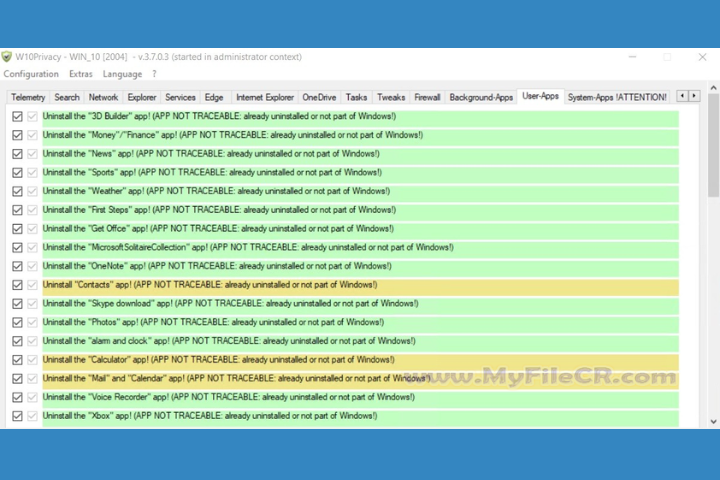Switch to the Telemetry tab
Screen dimensions: 720x480
pyautogui.click(x=28, y=97)
